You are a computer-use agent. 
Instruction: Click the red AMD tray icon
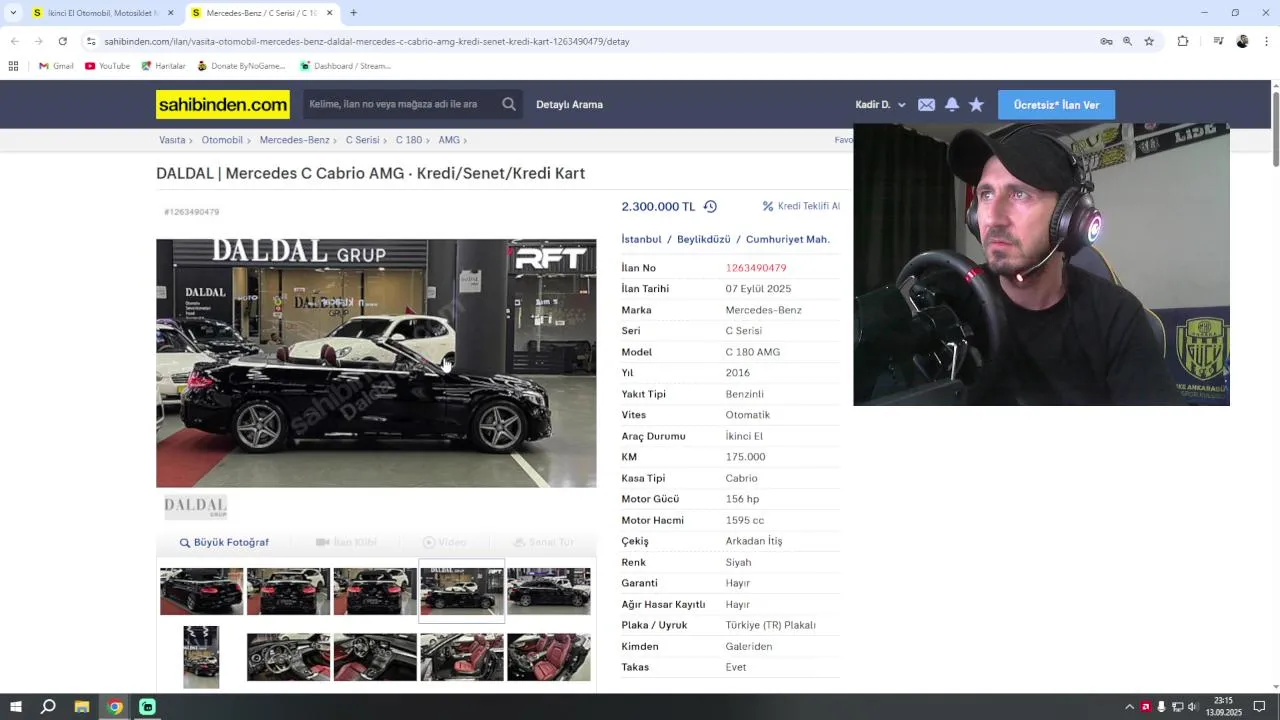pos(1146,707)
